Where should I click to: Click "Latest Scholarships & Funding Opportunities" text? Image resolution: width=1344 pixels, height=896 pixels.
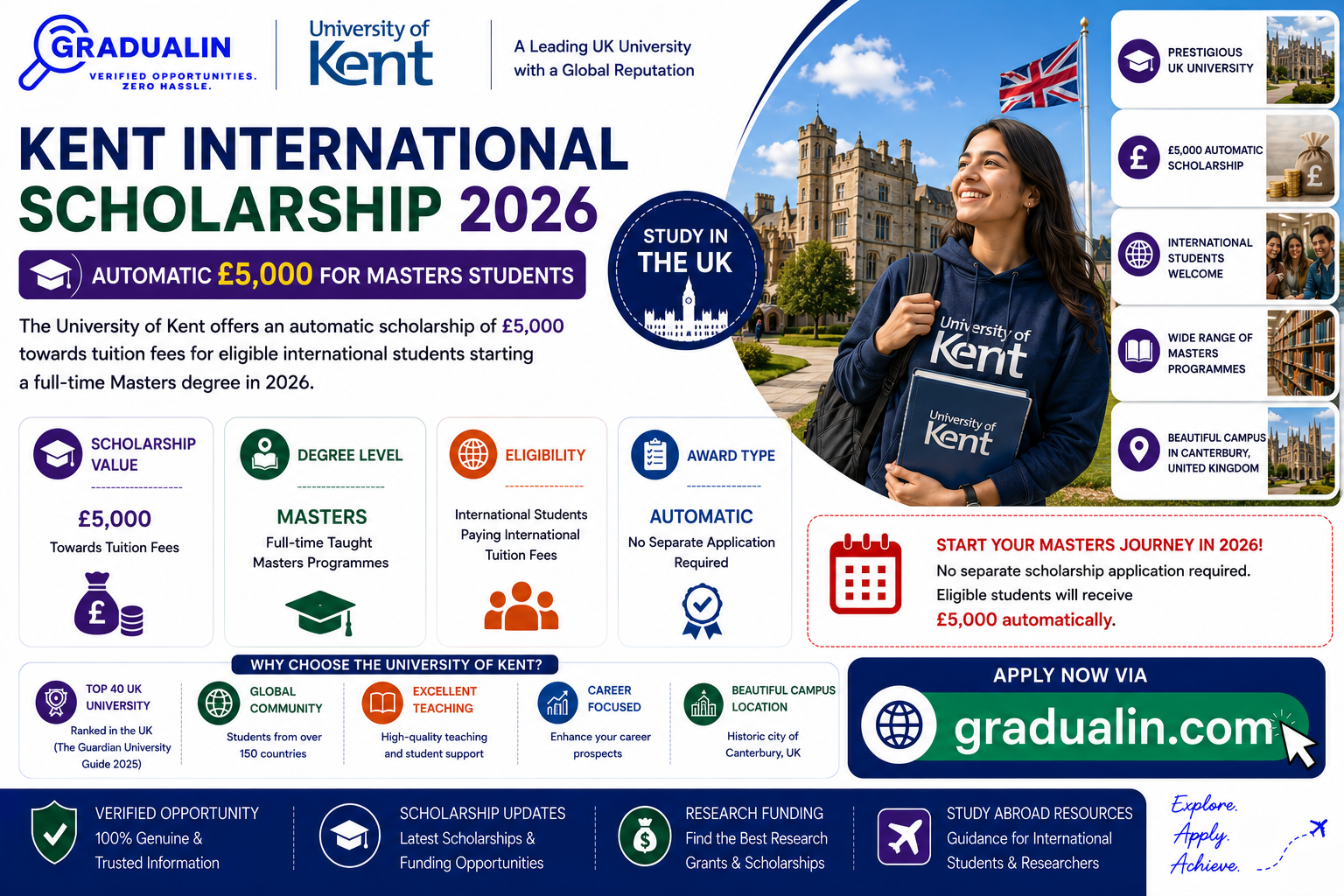(x=472, y=850)
